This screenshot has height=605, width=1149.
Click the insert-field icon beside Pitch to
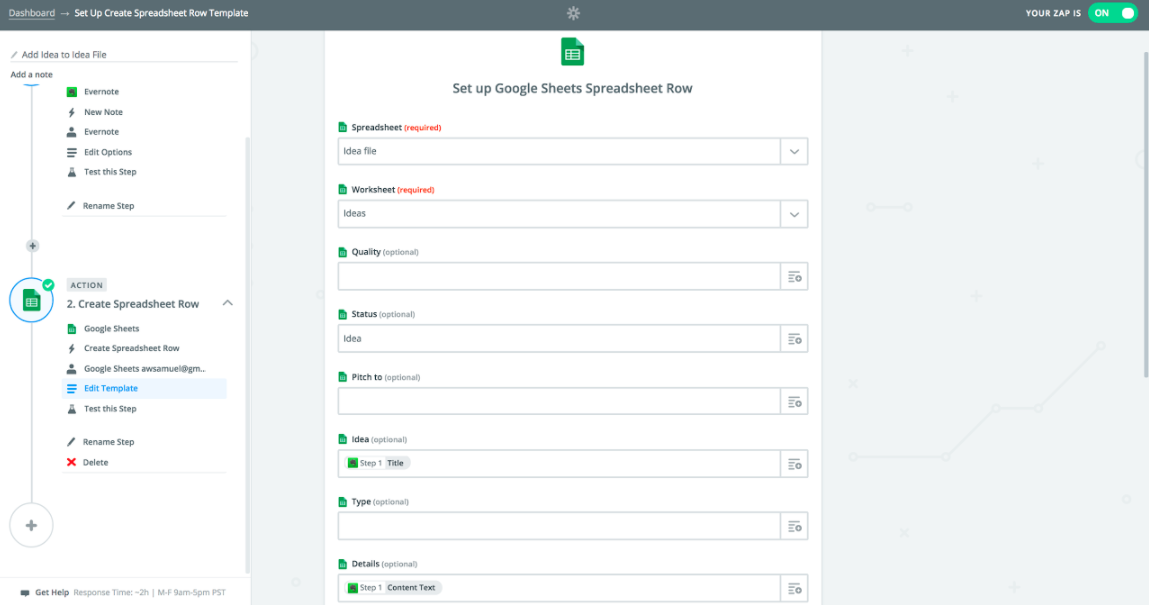pyautogui.click(x=795, y=402)
